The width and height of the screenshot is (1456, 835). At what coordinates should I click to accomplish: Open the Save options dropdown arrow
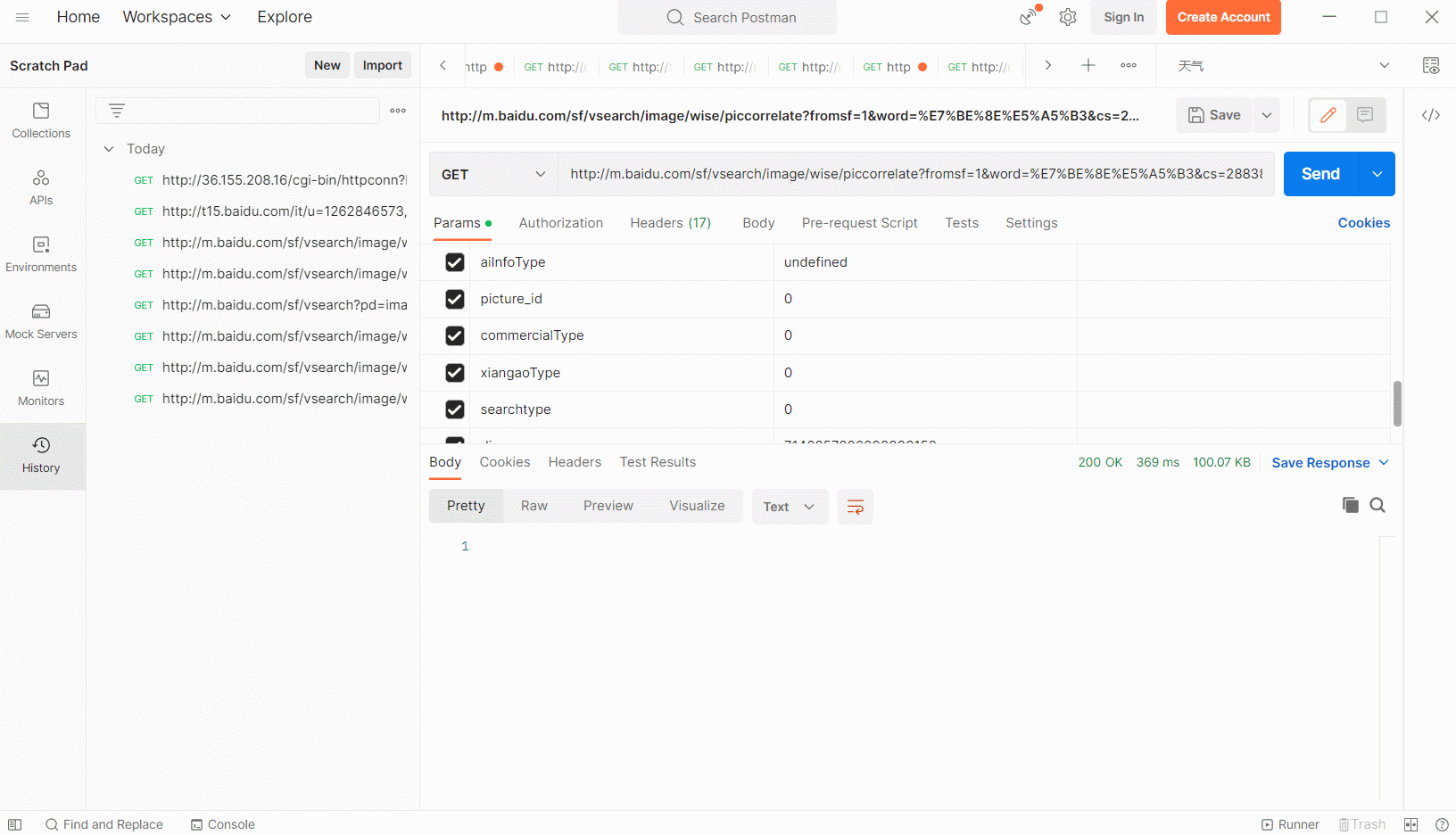[1267, 115]
